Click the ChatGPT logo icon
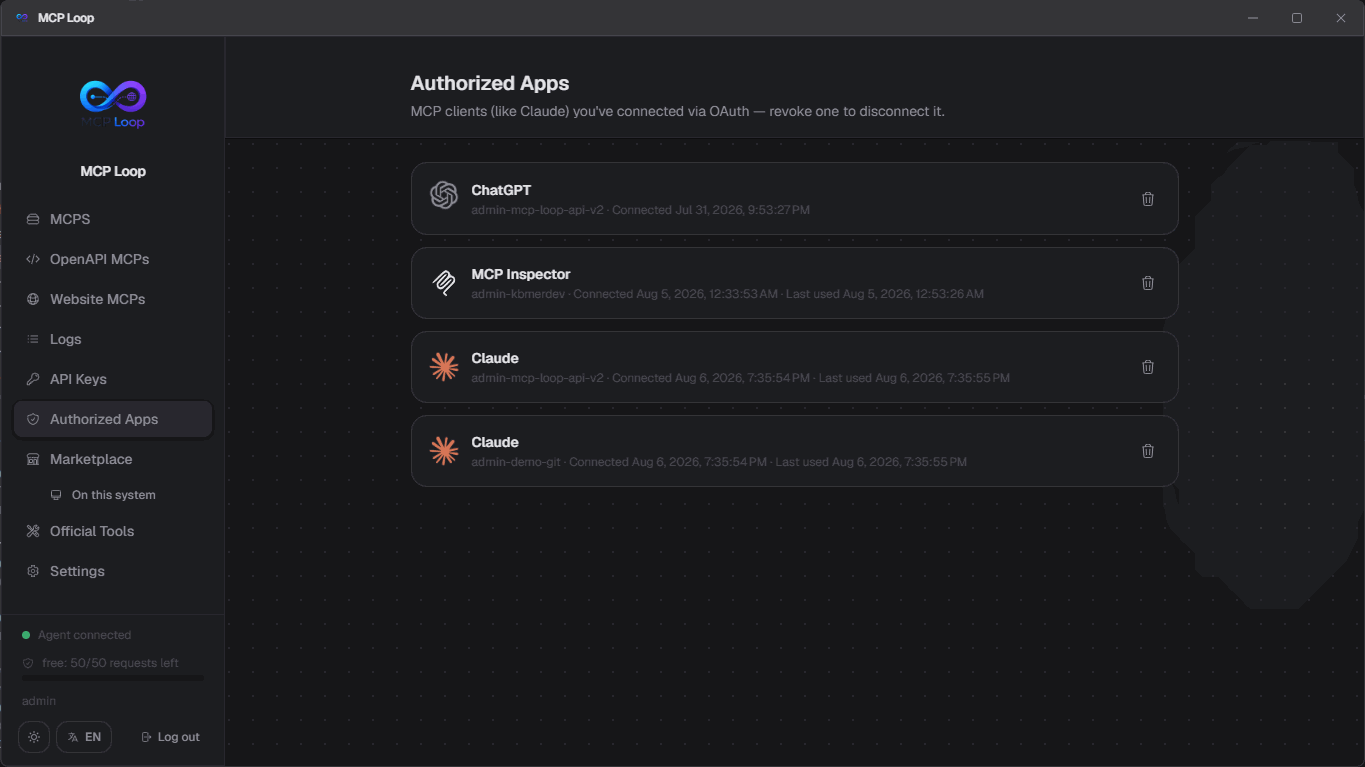This screenshot has height=767, width=1365. pyautogui.click(x=444, y=195)
